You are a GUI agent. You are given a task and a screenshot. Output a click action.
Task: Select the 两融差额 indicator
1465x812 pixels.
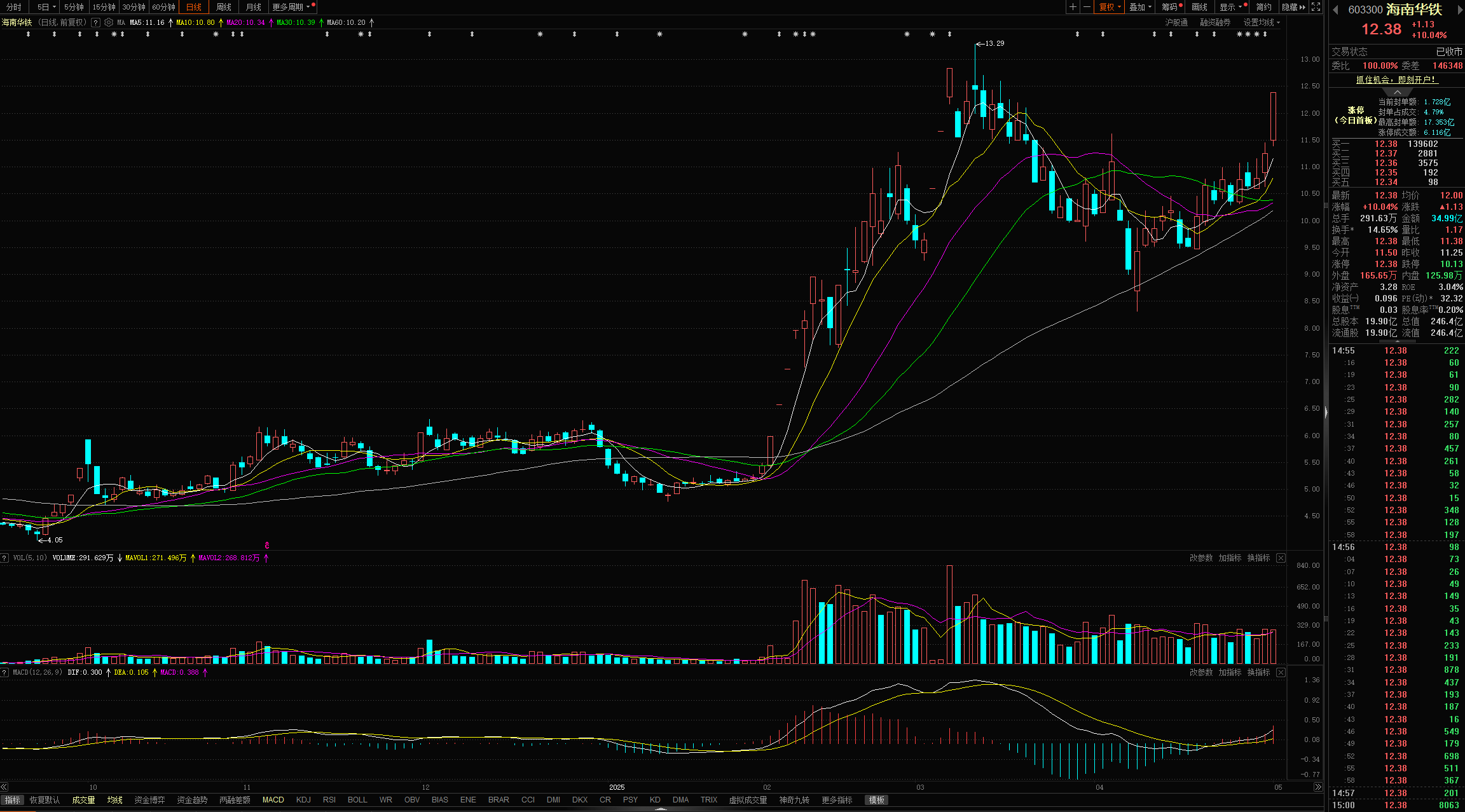click(235, 800)
